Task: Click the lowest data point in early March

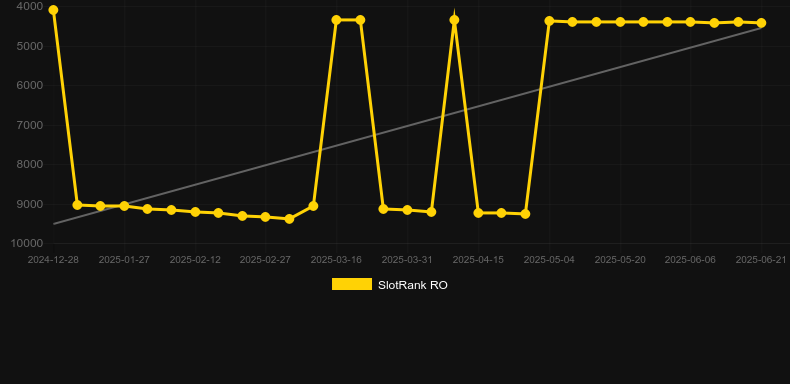Action: 289,219
